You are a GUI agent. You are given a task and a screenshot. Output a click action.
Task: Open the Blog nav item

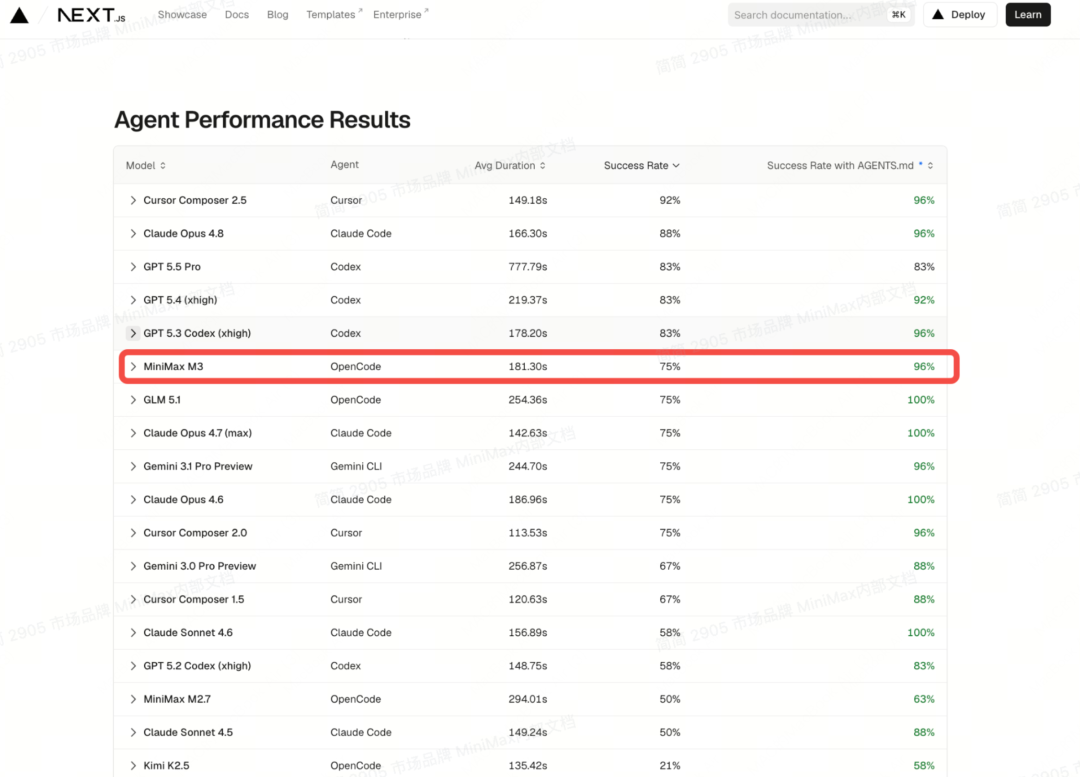tap(278, 14)
